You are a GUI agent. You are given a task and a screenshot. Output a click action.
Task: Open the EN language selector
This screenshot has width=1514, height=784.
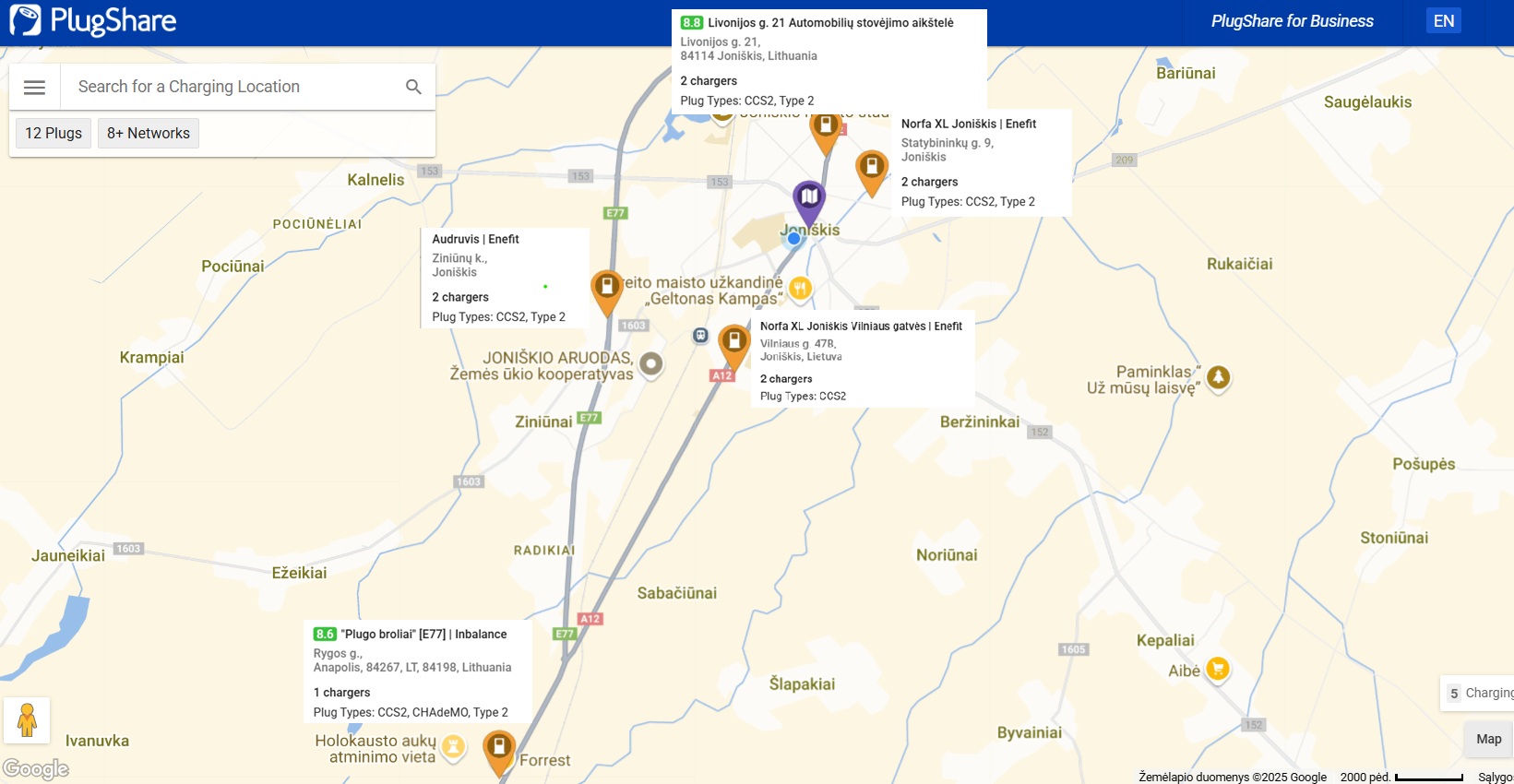click(1444, 21)
